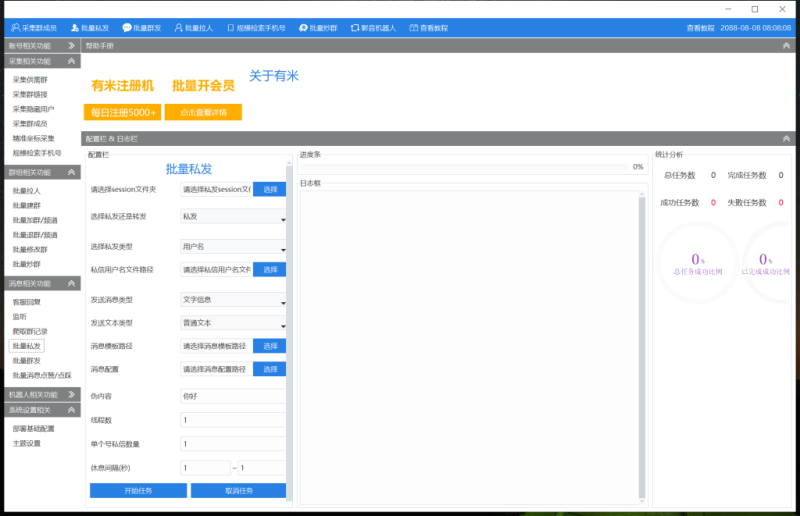
Task: Open the 选择私发类型 dropdown showing 用户名
Action: point(233,247)
